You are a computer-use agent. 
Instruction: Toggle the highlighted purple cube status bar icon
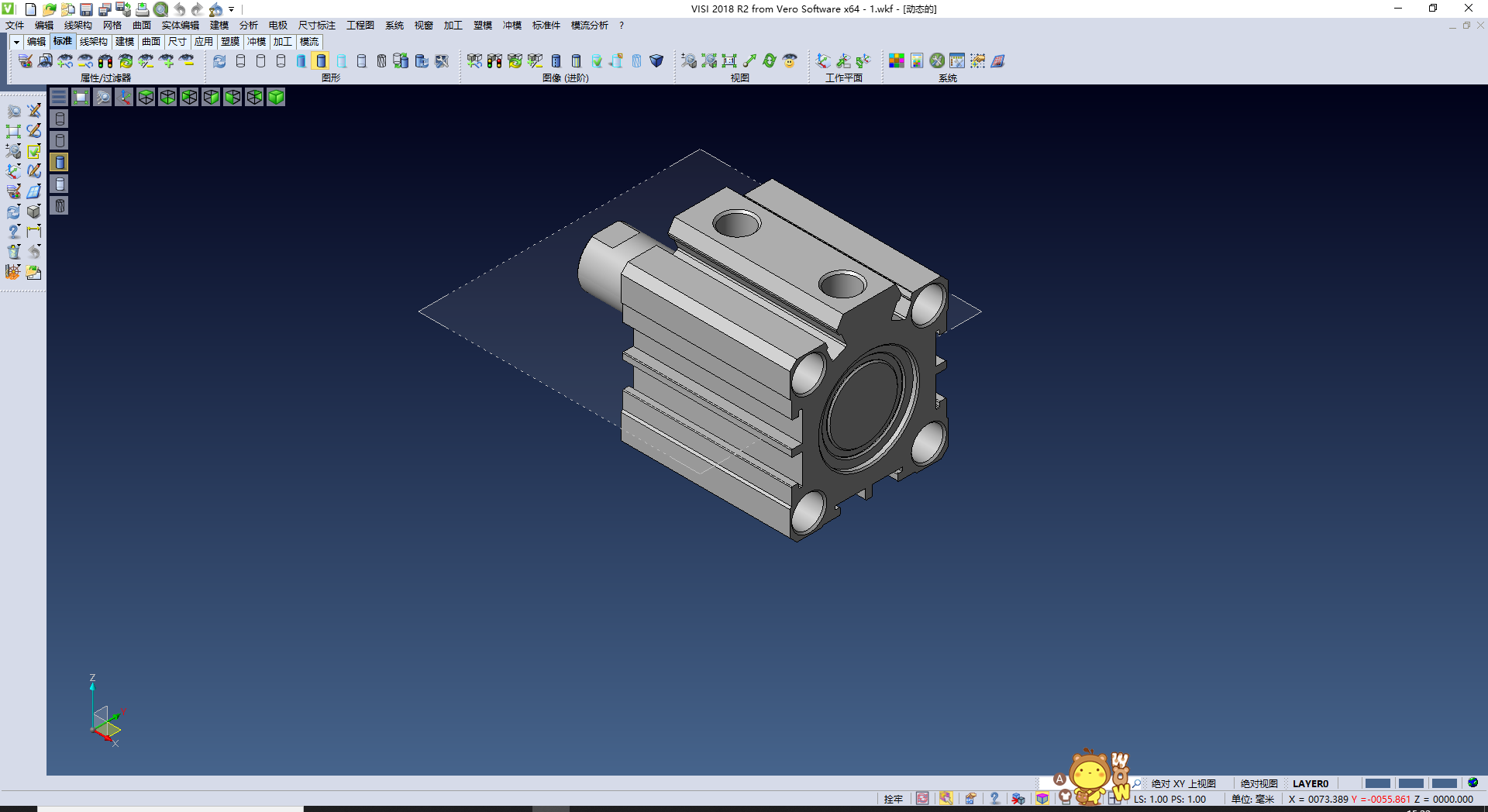point(1042,799)
